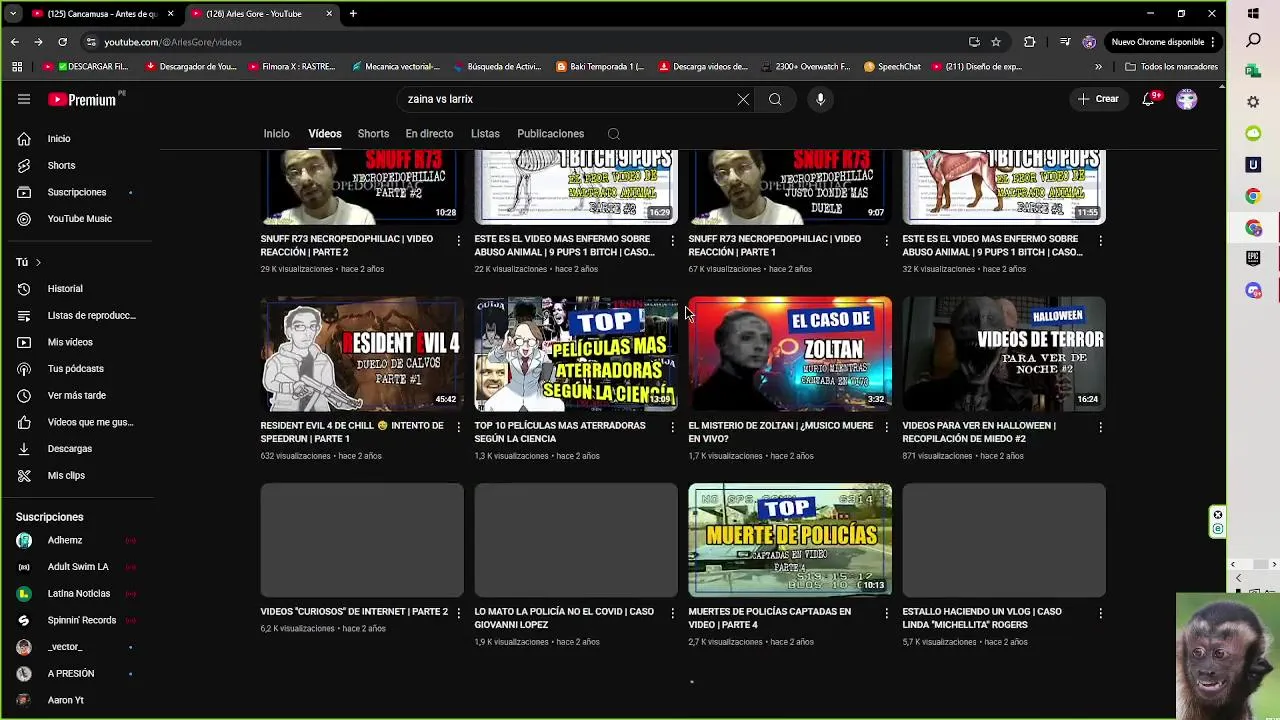The height and width of the screenshot is (720, 1280).
Task: Open the Todos los marcadores folder
Action: pyautogui.click(x=1171, y=67)
